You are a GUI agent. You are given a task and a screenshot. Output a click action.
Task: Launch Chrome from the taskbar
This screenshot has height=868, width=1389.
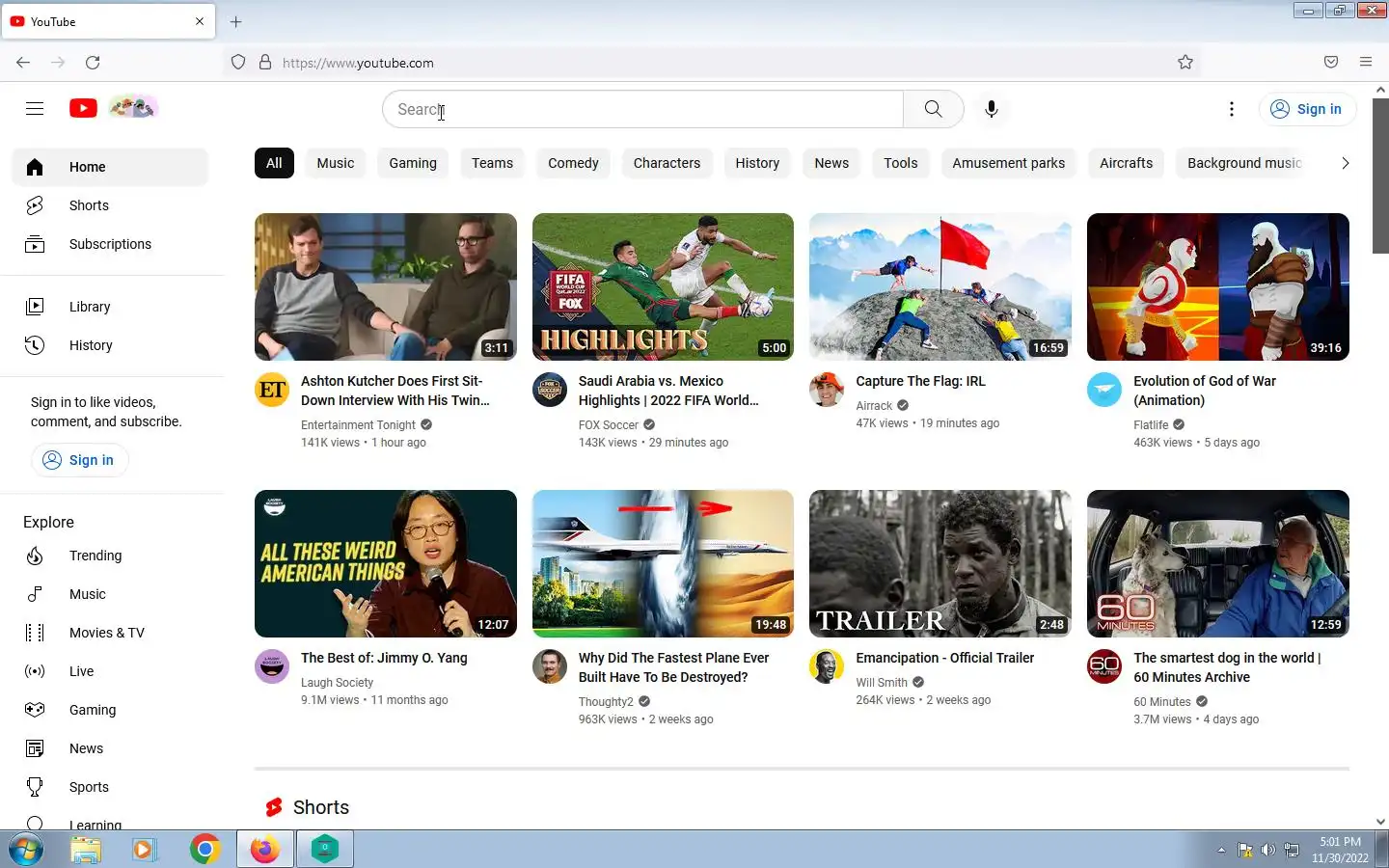(204, 850)
